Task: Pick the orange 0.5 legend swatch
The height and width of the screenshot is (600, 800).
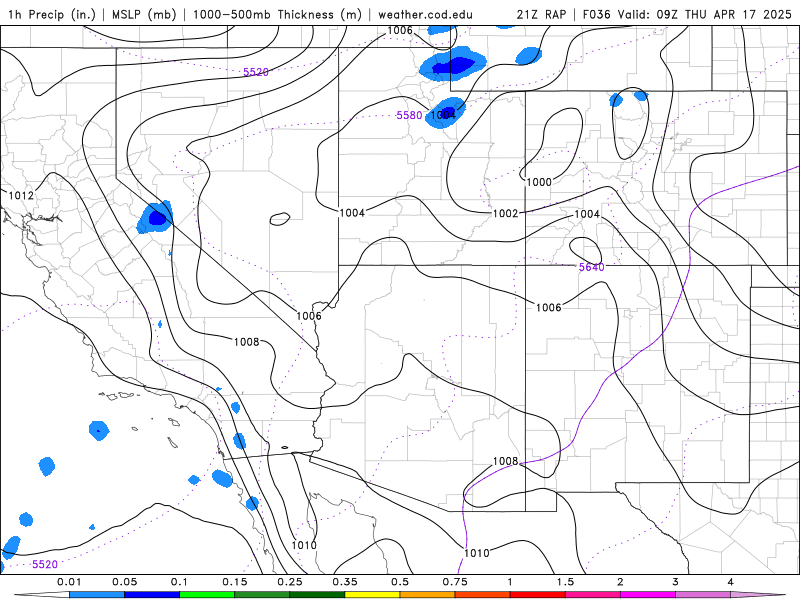Action: [x=428, y=595]
